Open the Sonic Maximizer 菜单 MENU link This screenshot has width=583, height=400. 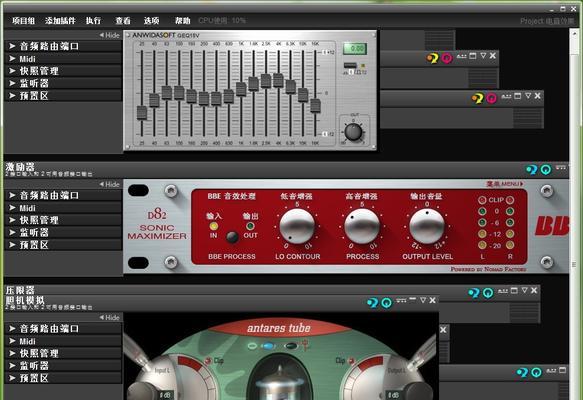click(x=505, y=184)
